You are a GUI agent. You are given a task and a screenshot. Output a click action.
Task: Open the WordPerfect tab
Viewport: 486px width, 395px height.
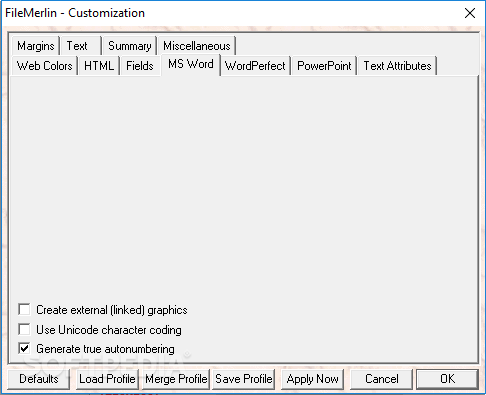pos(255,66)
